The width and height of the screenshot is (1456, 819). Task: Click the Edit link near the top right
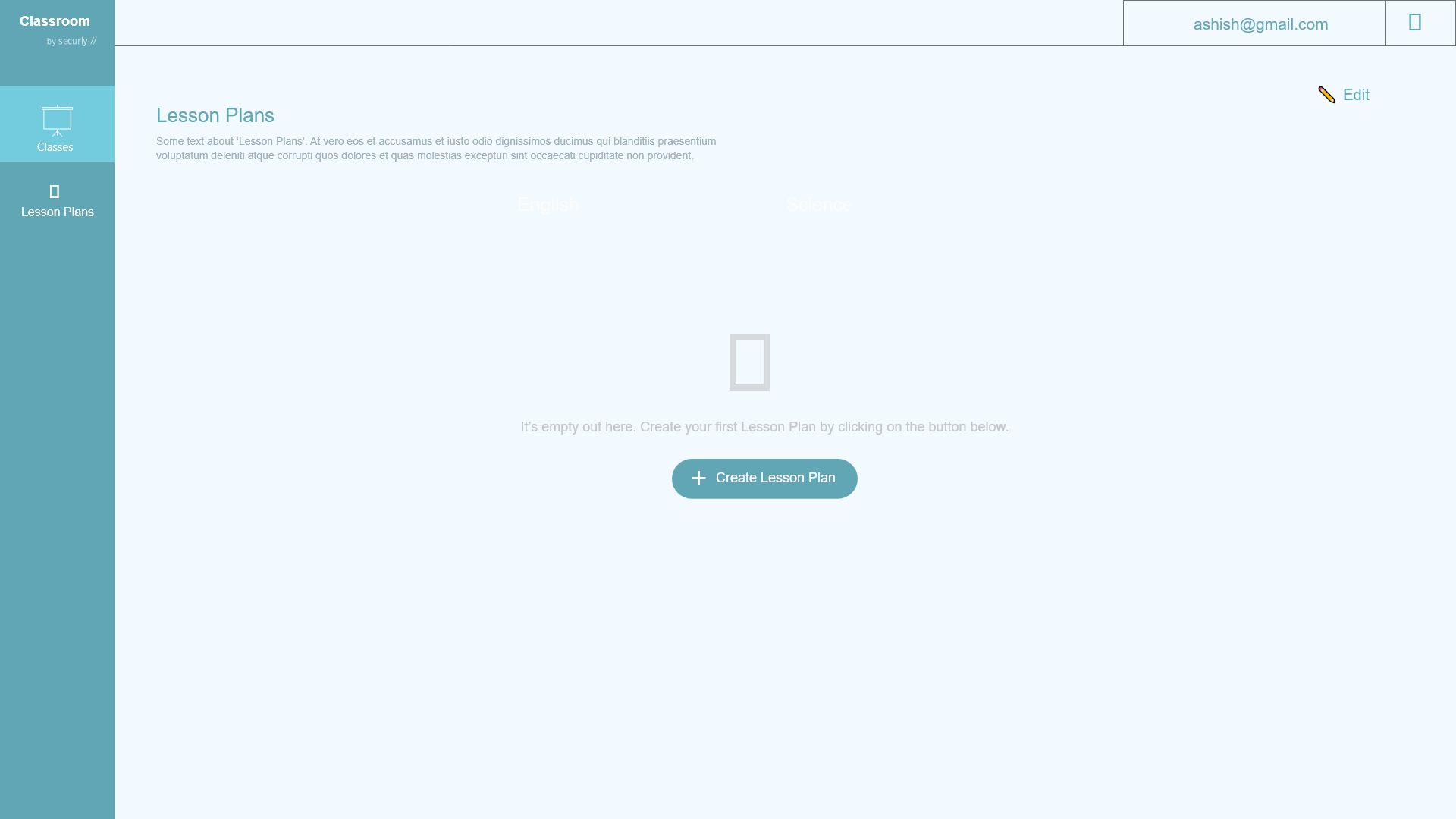[1357, 95]
